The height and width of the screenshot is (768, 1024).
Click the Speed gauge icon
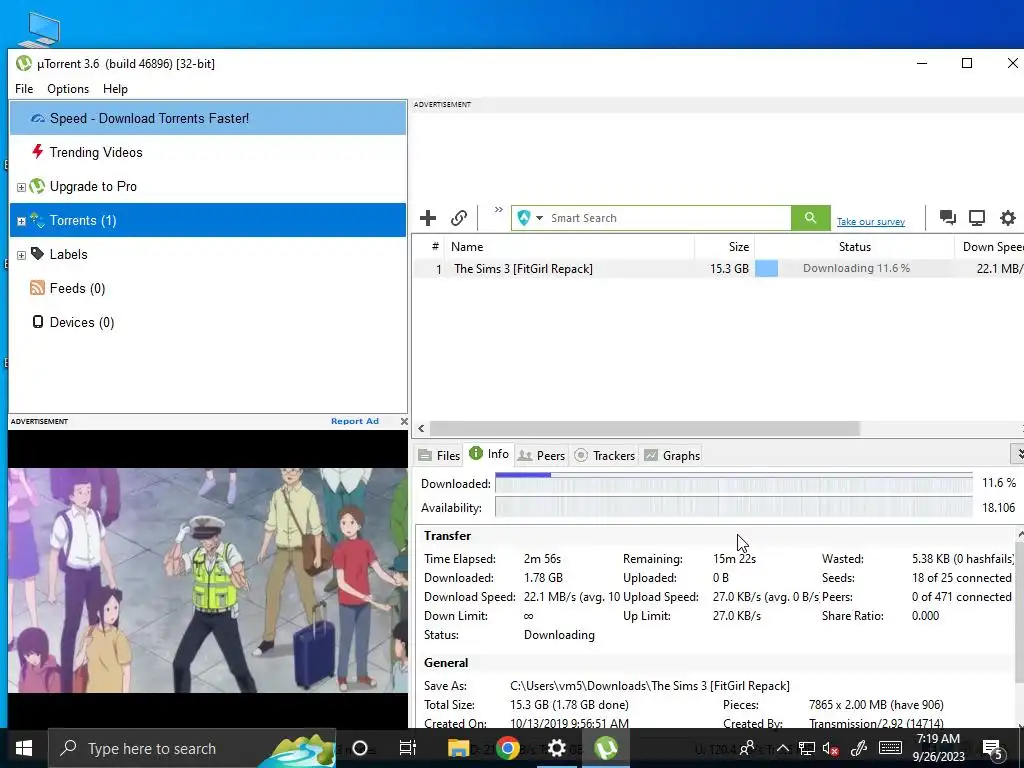(38, 118)
